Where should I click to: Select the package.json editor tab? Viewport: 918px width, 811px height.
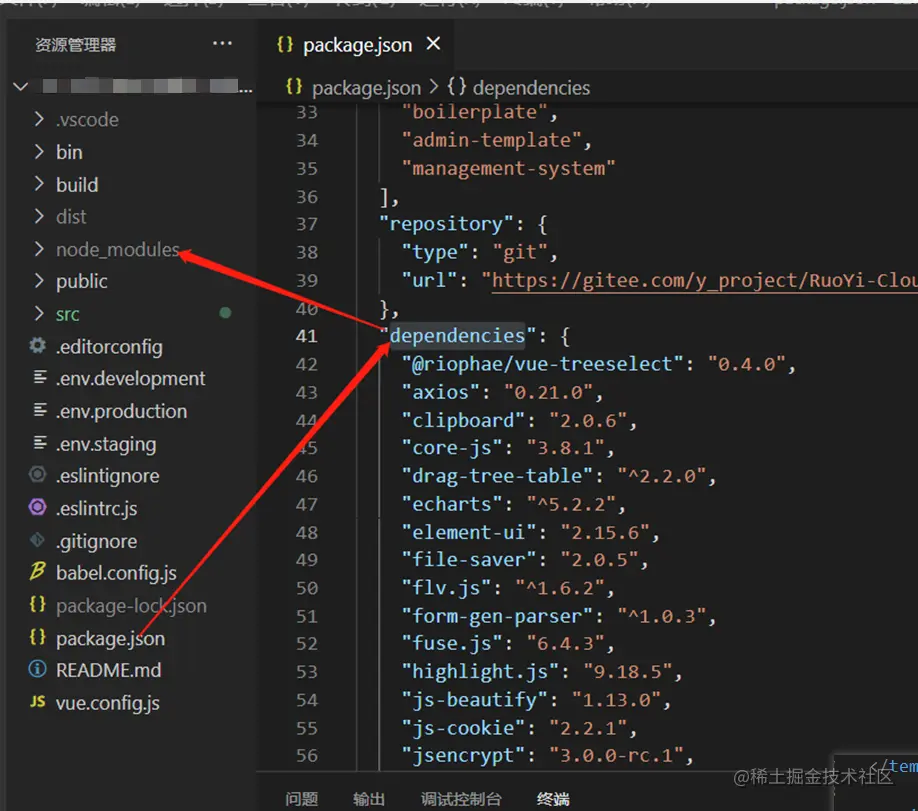tap(355, 45)
